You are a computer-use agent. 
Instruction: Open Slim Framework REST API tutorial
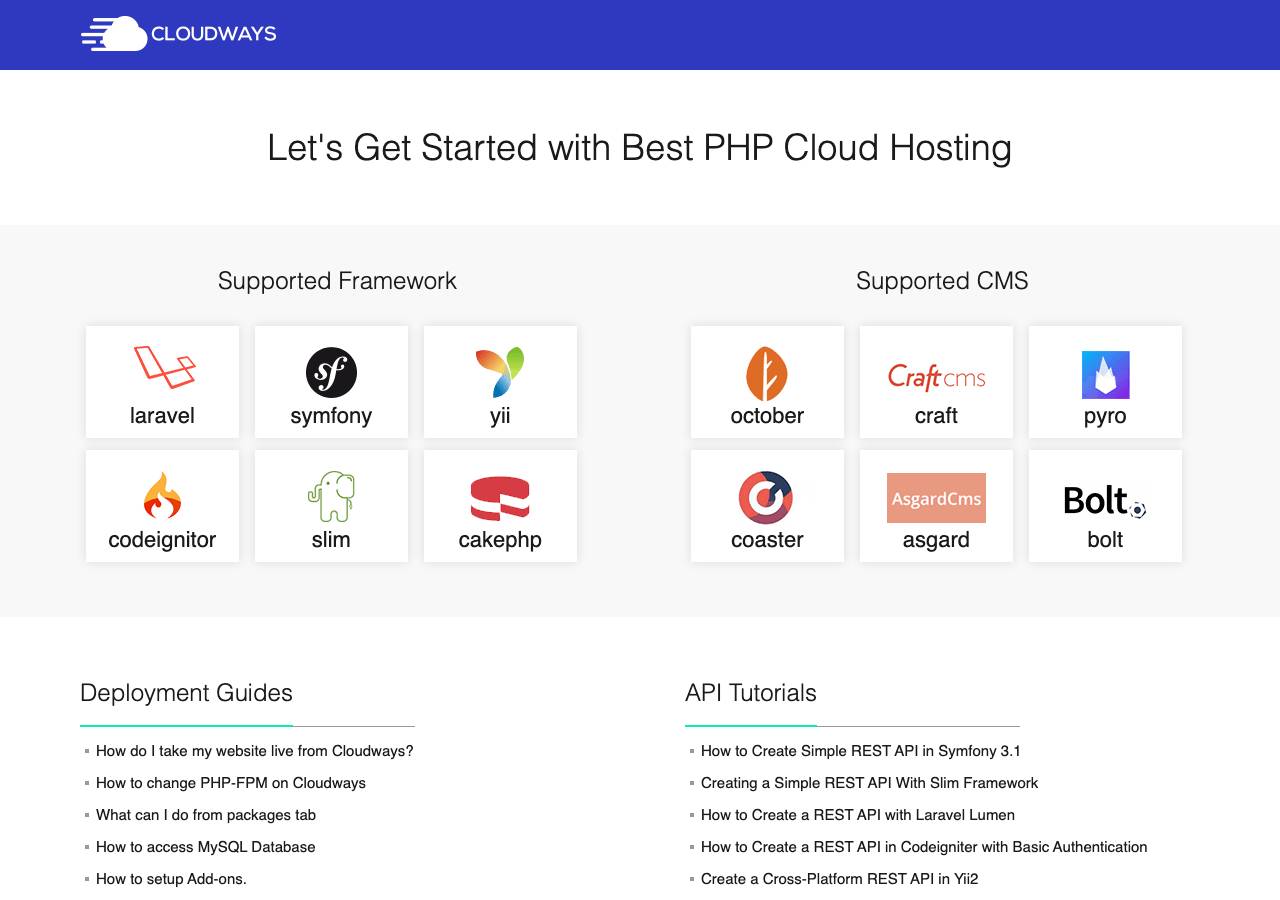pos(870,783)
